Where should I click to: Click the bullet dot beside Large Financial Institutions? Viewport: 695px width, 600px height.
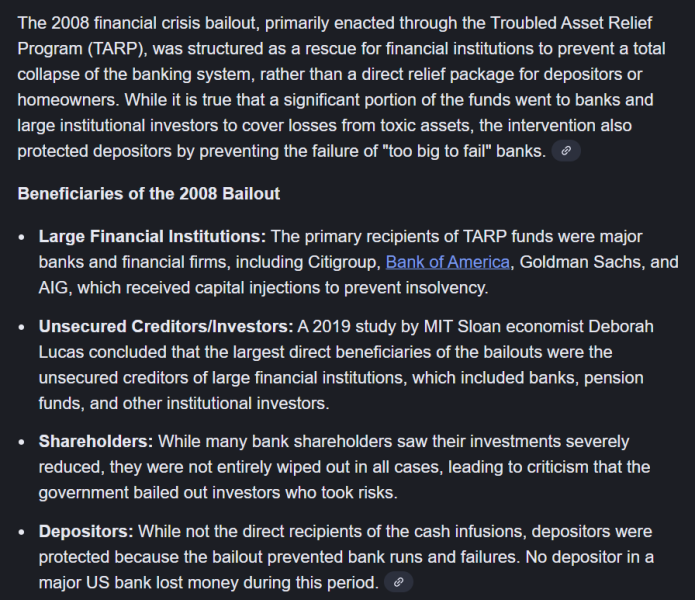tap(23, 237)
